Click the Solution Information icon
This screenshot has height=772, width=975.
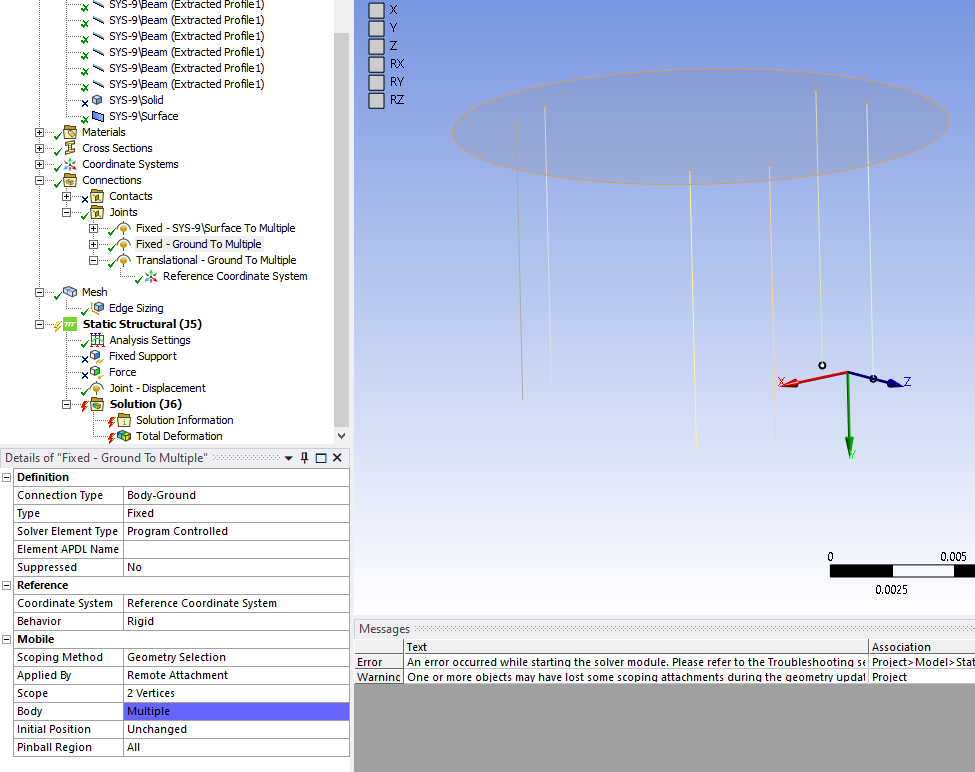pos(124,420)
